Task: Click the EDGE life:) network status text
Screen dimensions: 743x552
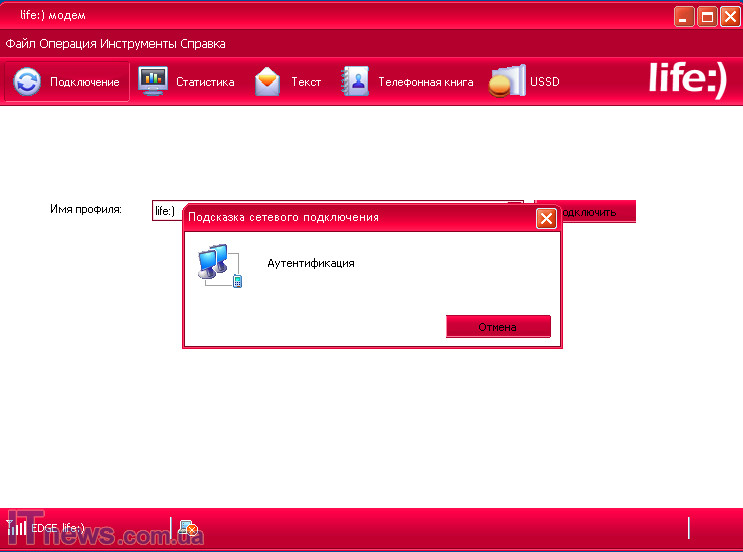Action: click(x=57, y=528)
